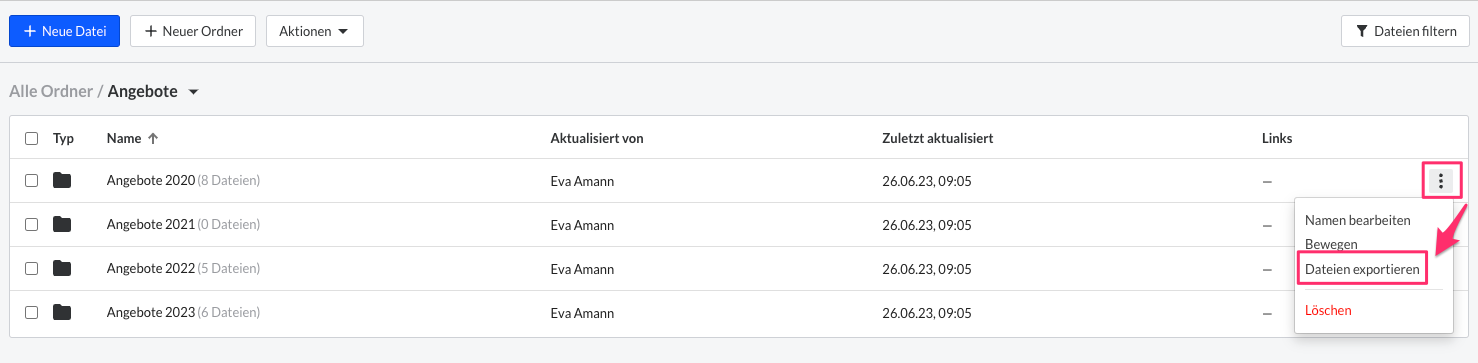Viewport: 1478px width, 363px height.
Task: Select Dateien exportieren from context menu
Action: click(x=1362, y=269)
